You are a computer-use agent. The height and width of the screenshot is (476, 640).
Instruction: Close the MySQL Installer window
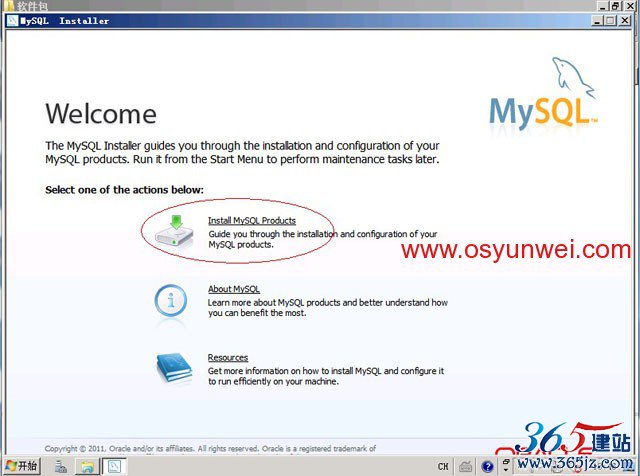point(625,20)
